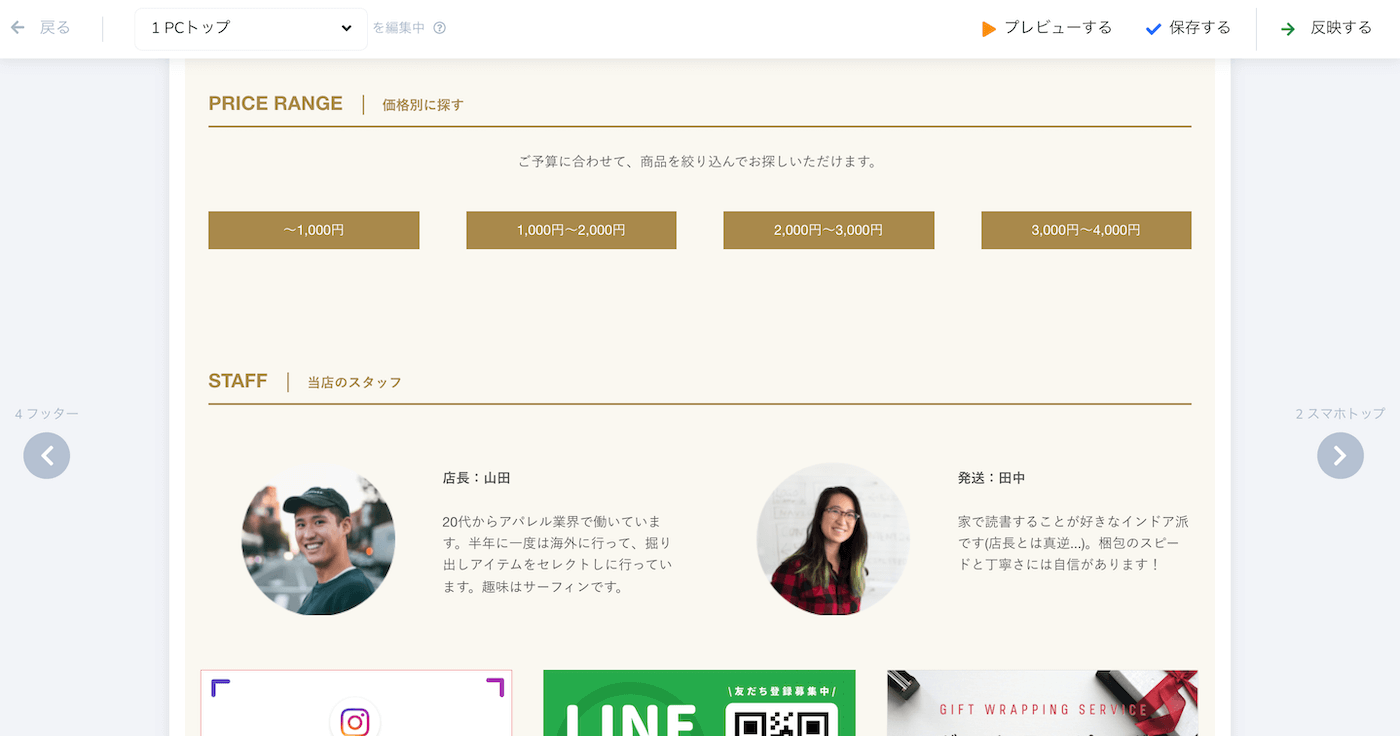
Task: Click the back arrow icon
Action: click(x=17, y=28)
